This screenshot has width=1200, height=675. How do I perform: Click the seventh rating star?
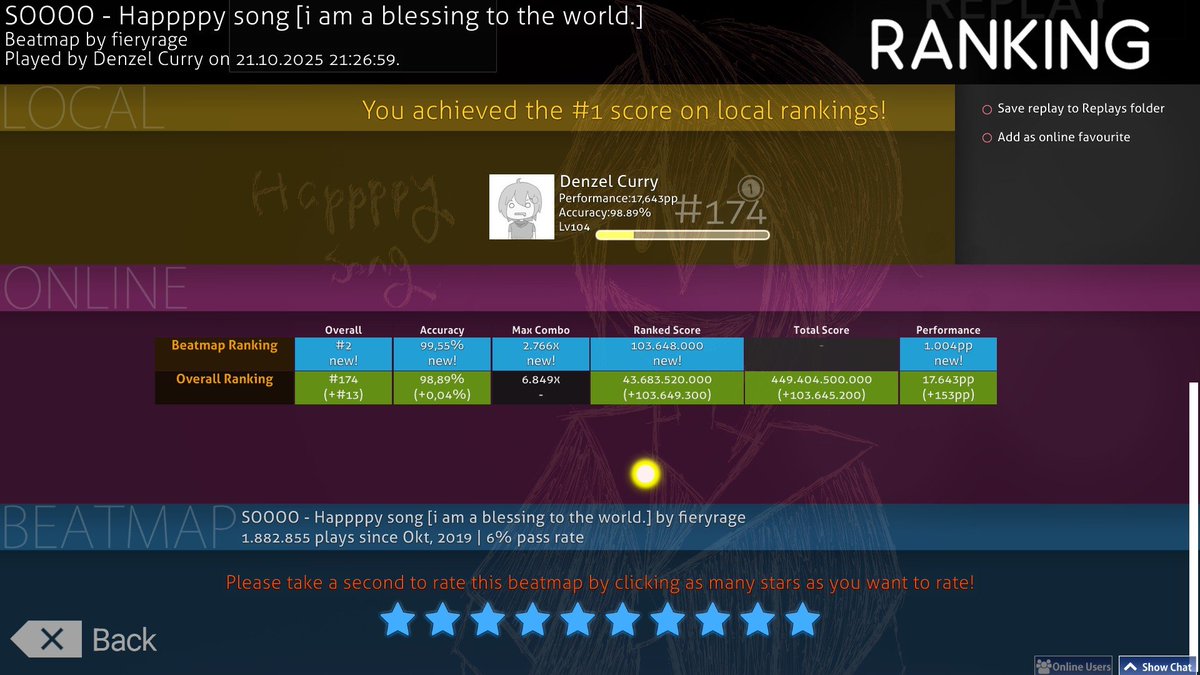click(668, 620)
